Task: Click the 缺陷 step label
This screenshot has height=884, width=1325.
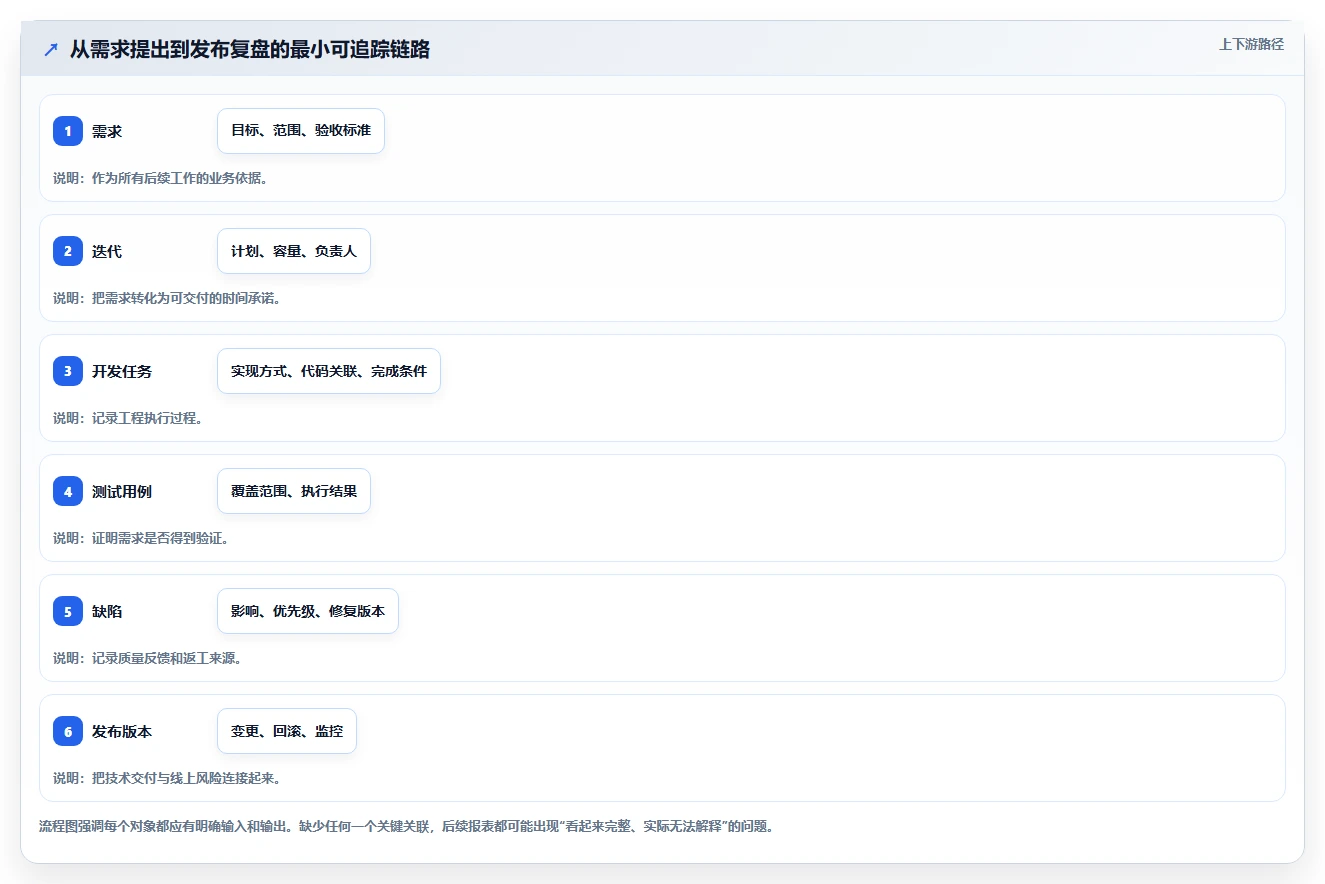Action: click(107, 611)
